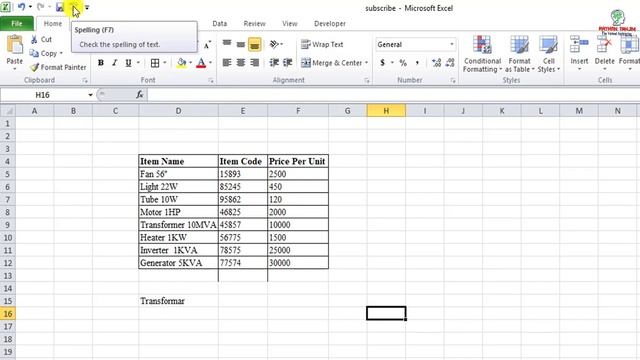
Task: Open Conditional Formatting menu
Action: click(482, 54)
